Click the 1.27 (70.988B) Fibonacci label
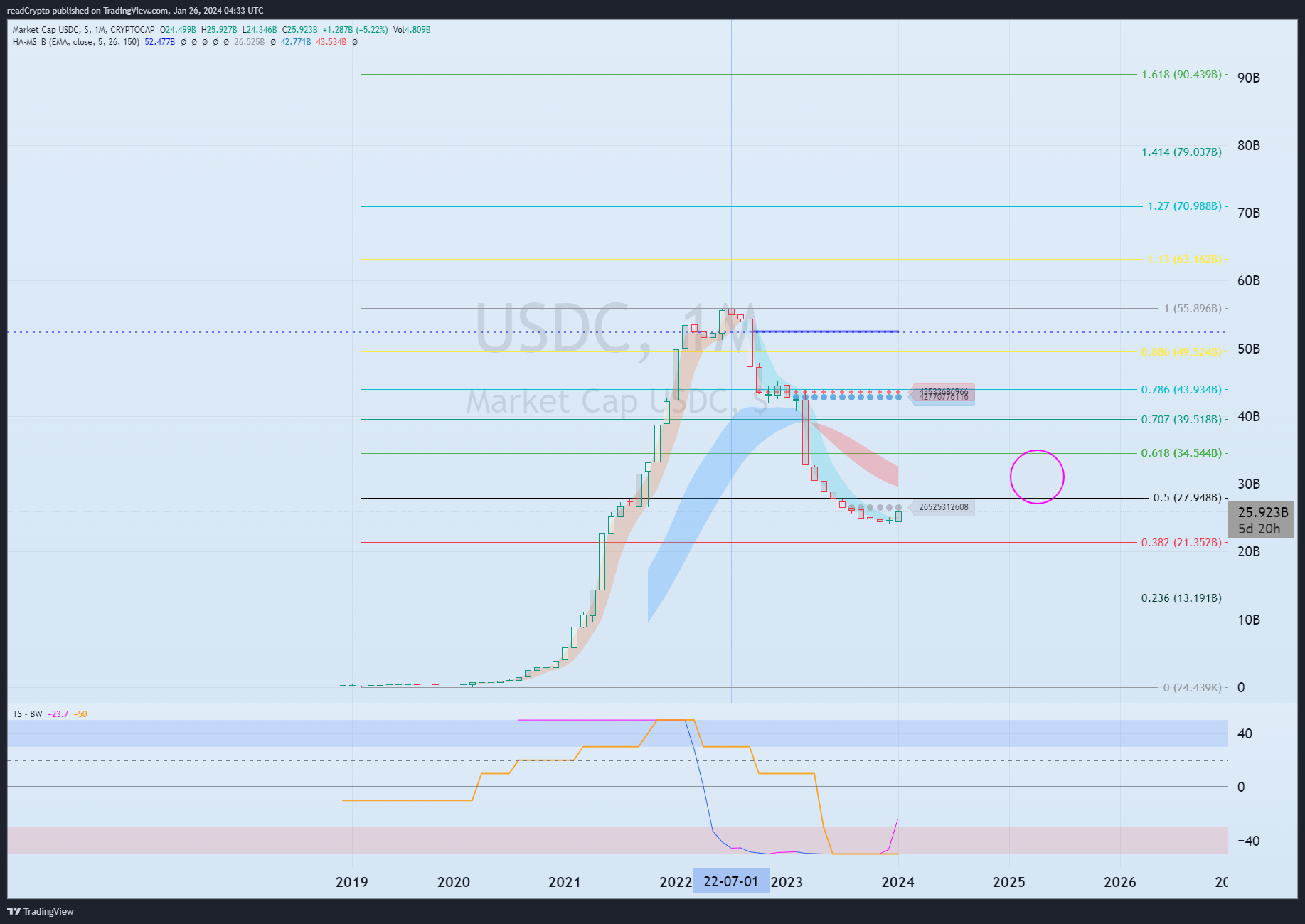Viewport: 1305px width, 924px height. [1184, 206]
